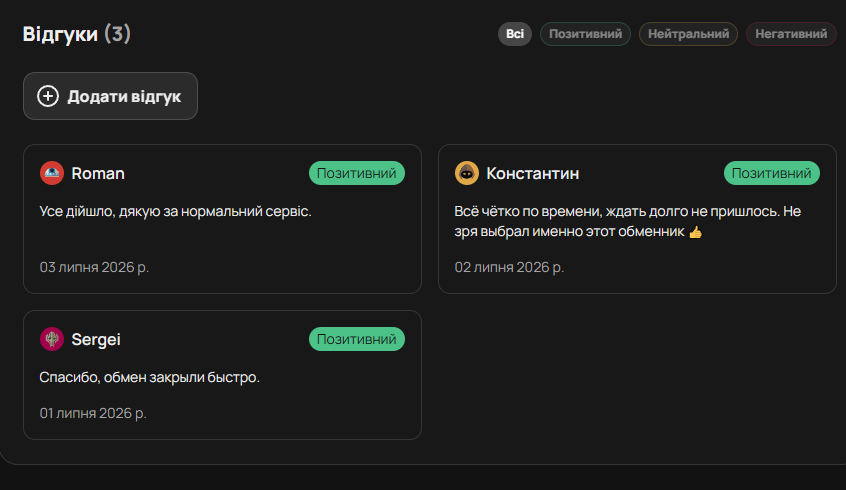Click the text 'Усе дійшло, дякую за нормальний сервіс.'
This screenshot has height=490, width=846.
[175, 211]
